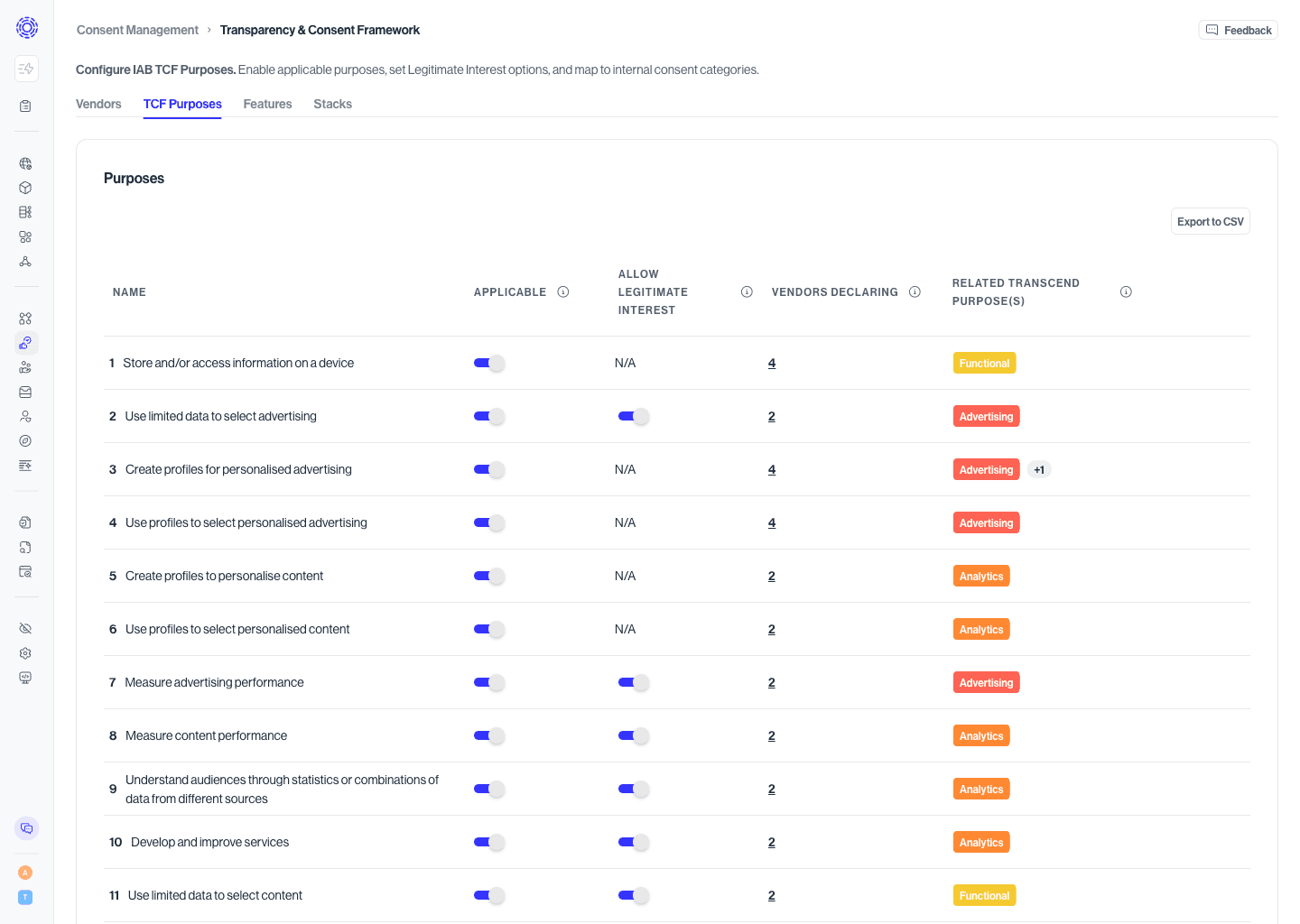Toggle Applicable for Create profiles for personalised advertising

pos(489,470)
